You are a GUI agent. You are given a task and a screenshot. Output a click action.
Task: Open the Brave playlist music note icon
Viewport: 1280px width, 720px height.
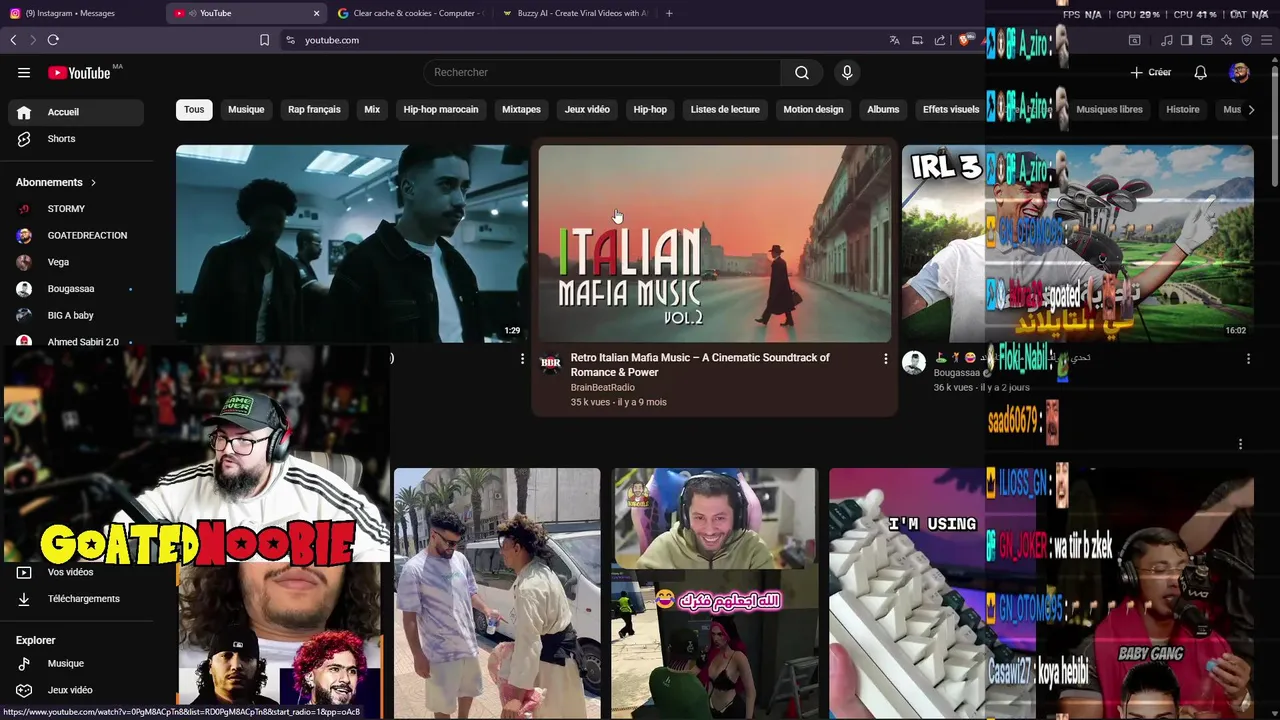tap(1167, 40)
